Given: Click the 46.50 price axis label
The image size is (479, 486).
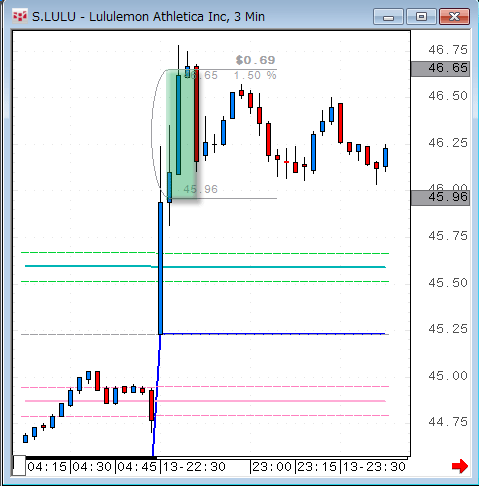Looking at the screenshot, I should (x=448, y=96).
